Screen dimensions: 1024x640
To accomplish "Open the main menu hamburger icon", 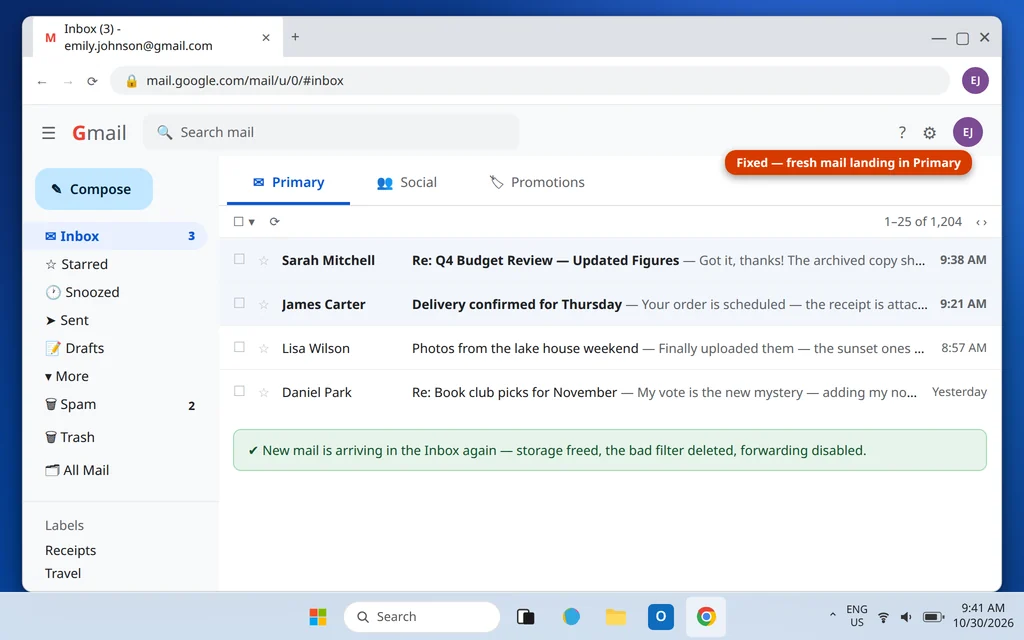I will [x=49, y=133].
